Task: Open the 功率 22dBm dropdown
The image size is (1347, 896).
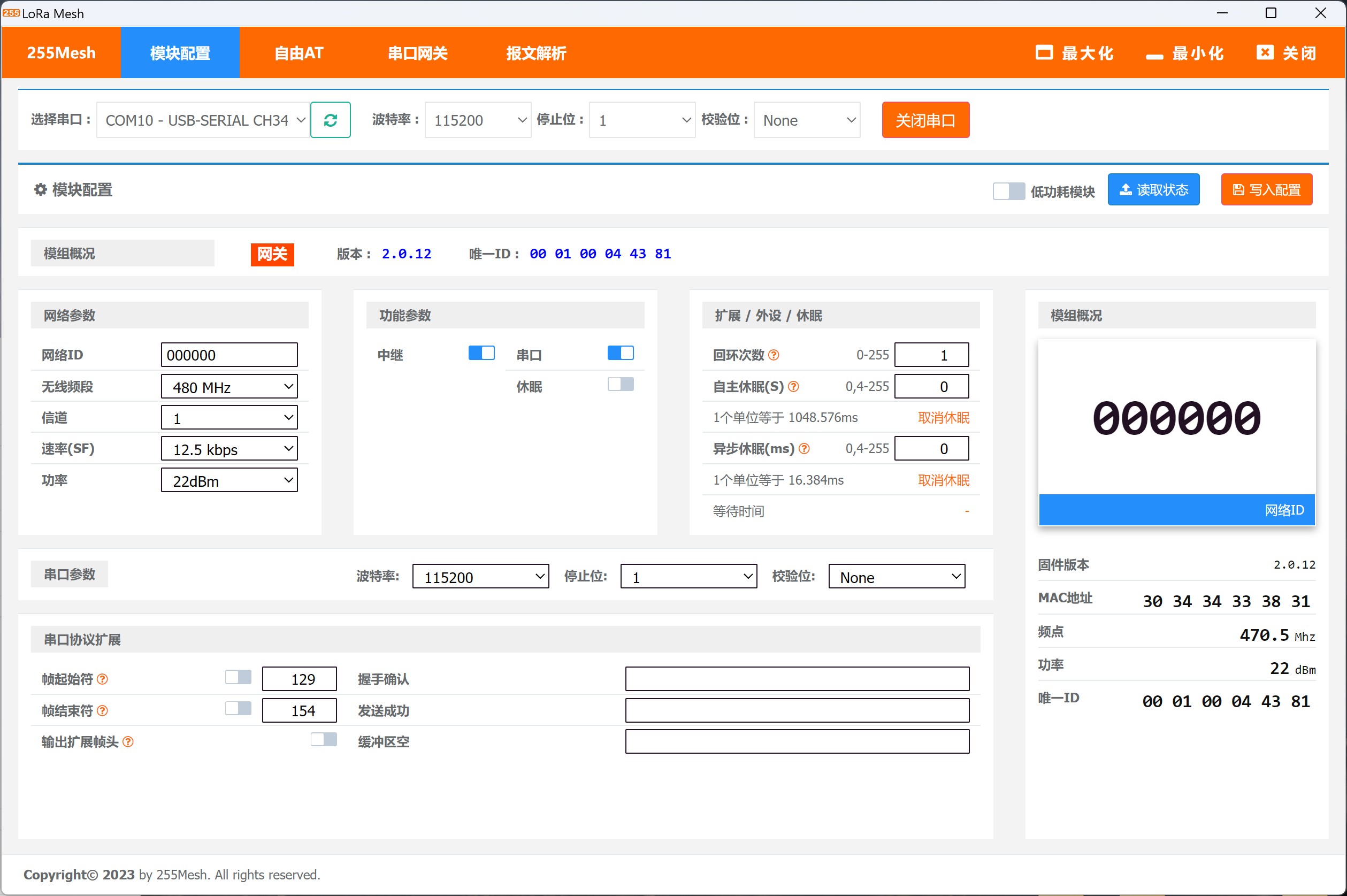Action: [229, 480]
